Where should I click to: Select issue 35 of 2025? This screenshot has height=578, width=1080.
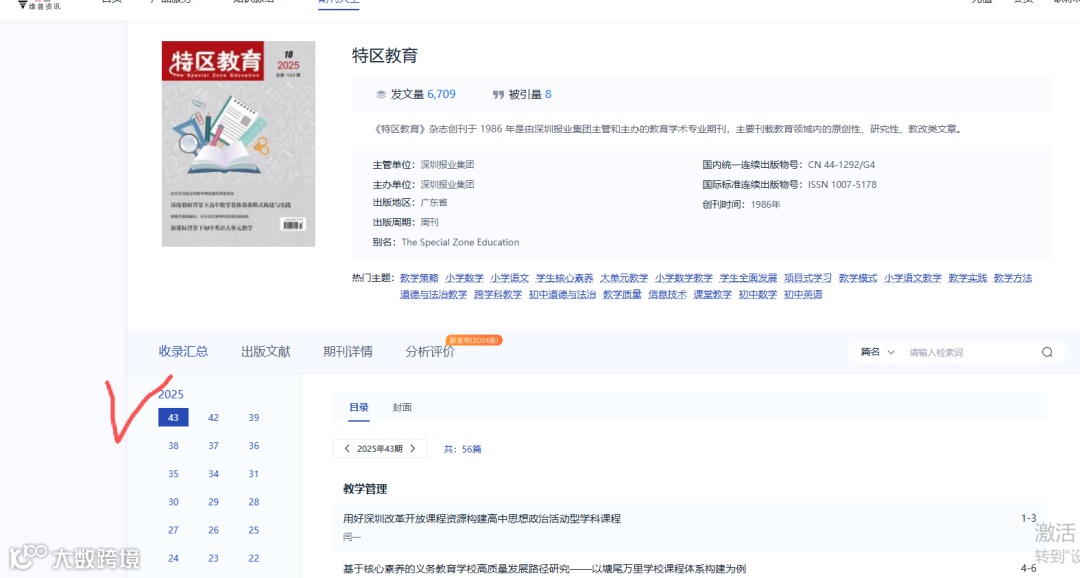[174, 474]
